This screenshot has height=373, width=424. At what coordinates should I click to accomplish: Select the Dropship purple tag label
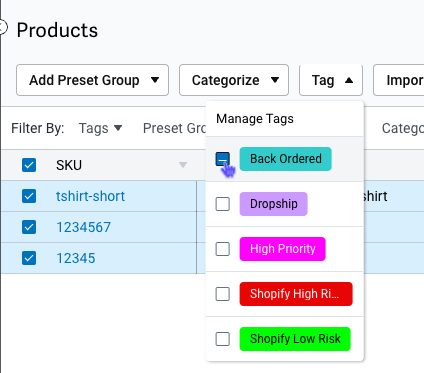tap(274, 204)
